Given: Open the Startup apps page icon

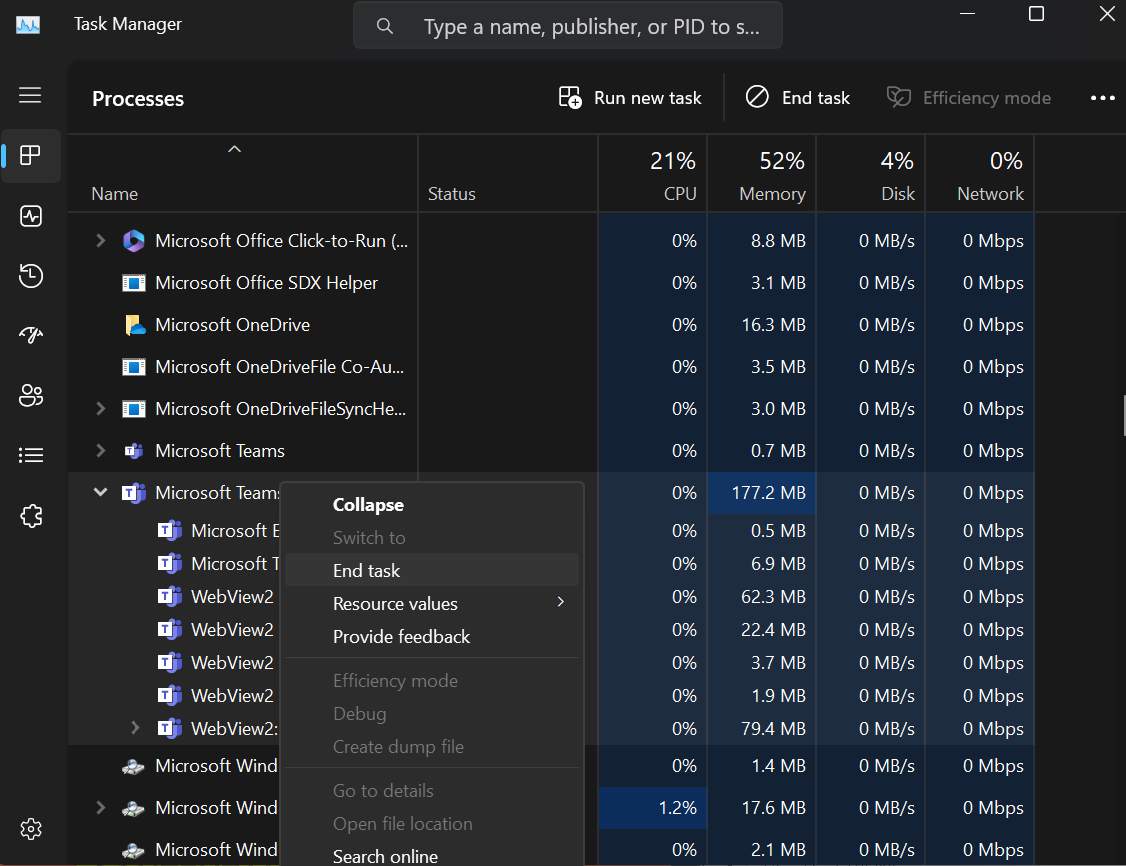Looking at the screenshot, I should click(x=31, y=336).
